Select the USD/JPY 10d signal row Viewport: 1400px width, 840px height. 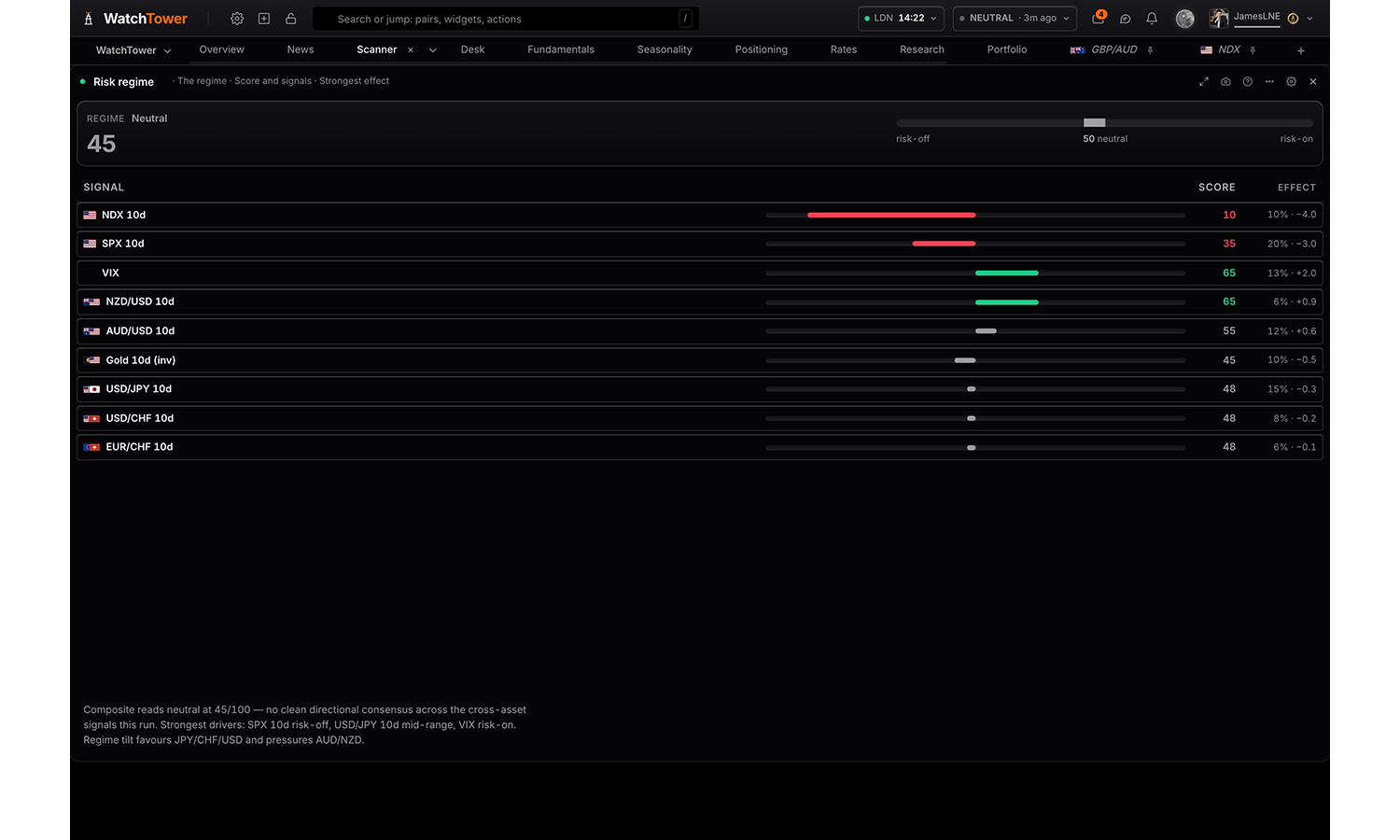(x=700, y=389)
